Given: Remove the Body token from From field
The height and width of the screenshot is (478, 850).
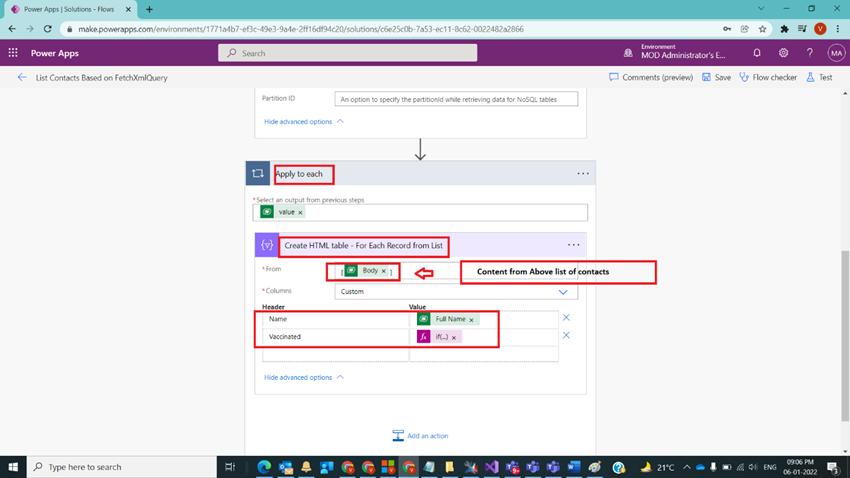Looking at the screenshot, I should point(383,271).
